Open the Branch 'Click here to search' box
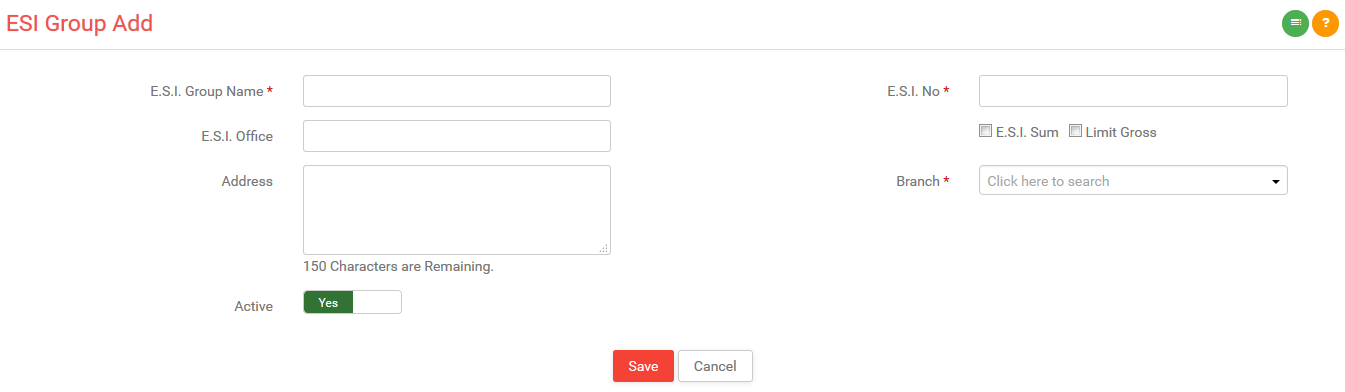The height and width of the screenshot is (392, 1345). point(1133,180)
